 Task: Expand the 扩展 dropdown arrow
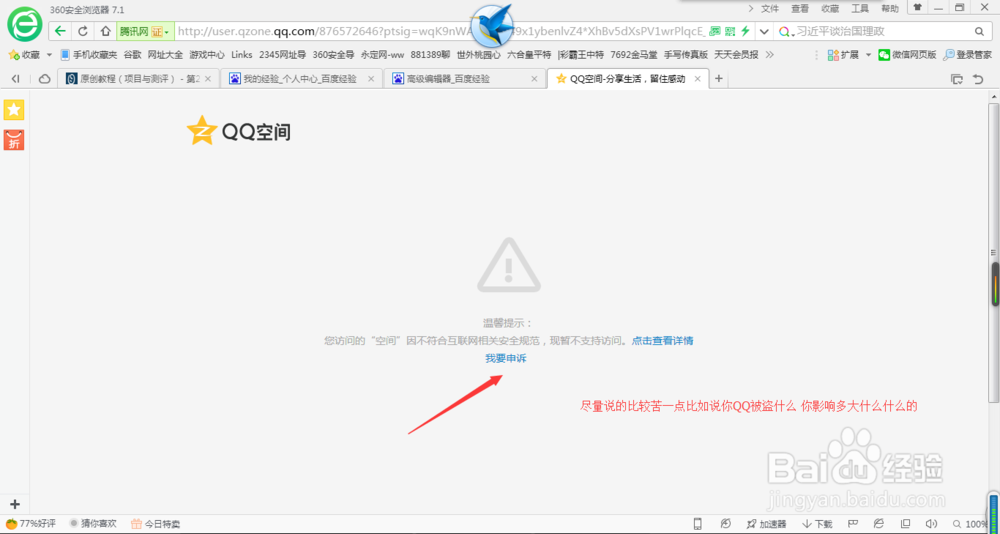point(868,55)
